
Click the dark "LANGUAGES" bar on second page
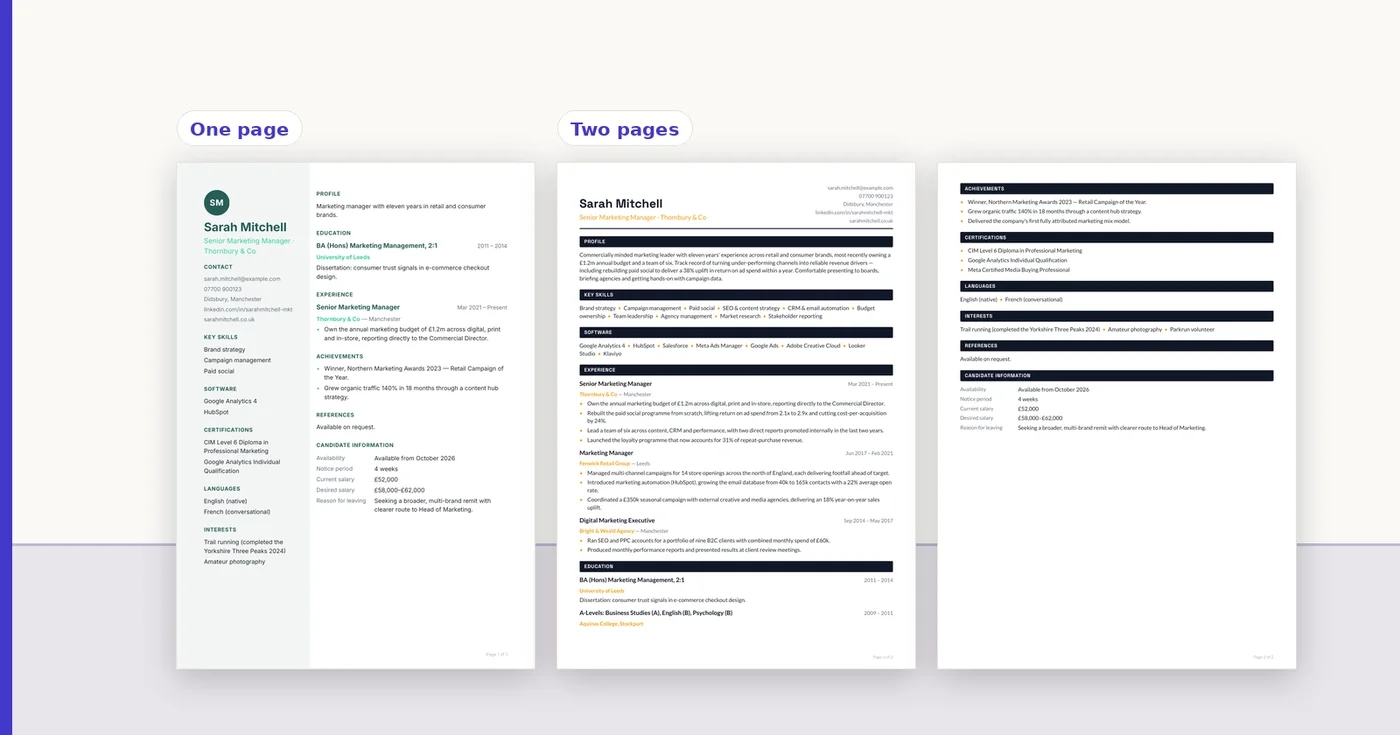pyautogui.click(x=1117, y=286)
